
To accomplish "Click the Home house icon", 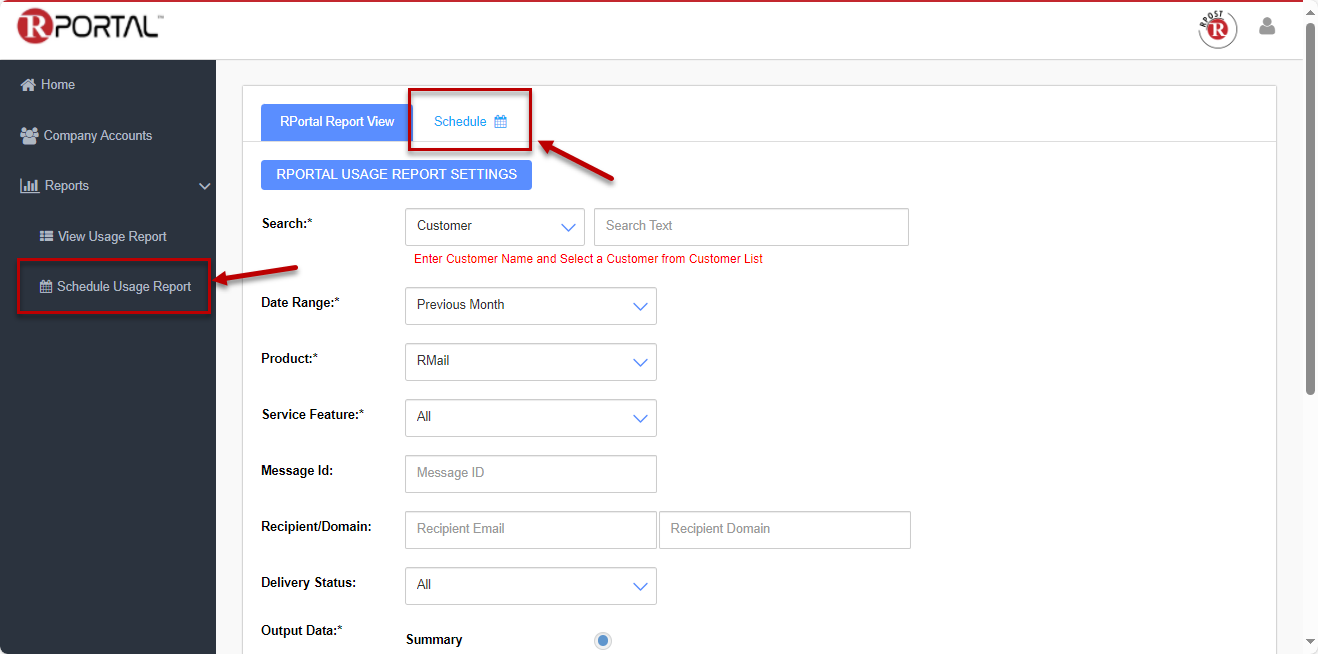I will pyautogui.click(x=28, y=85).
